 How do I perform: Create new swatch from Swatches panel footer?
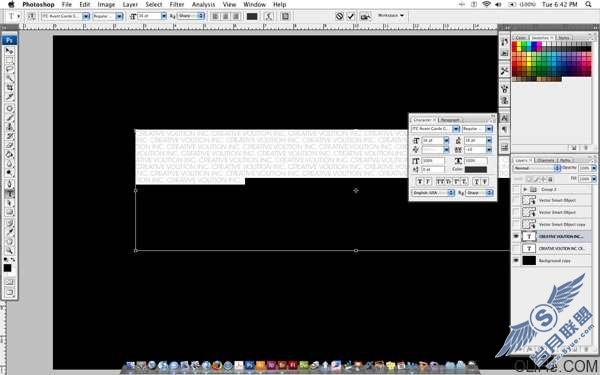(574, 148)
